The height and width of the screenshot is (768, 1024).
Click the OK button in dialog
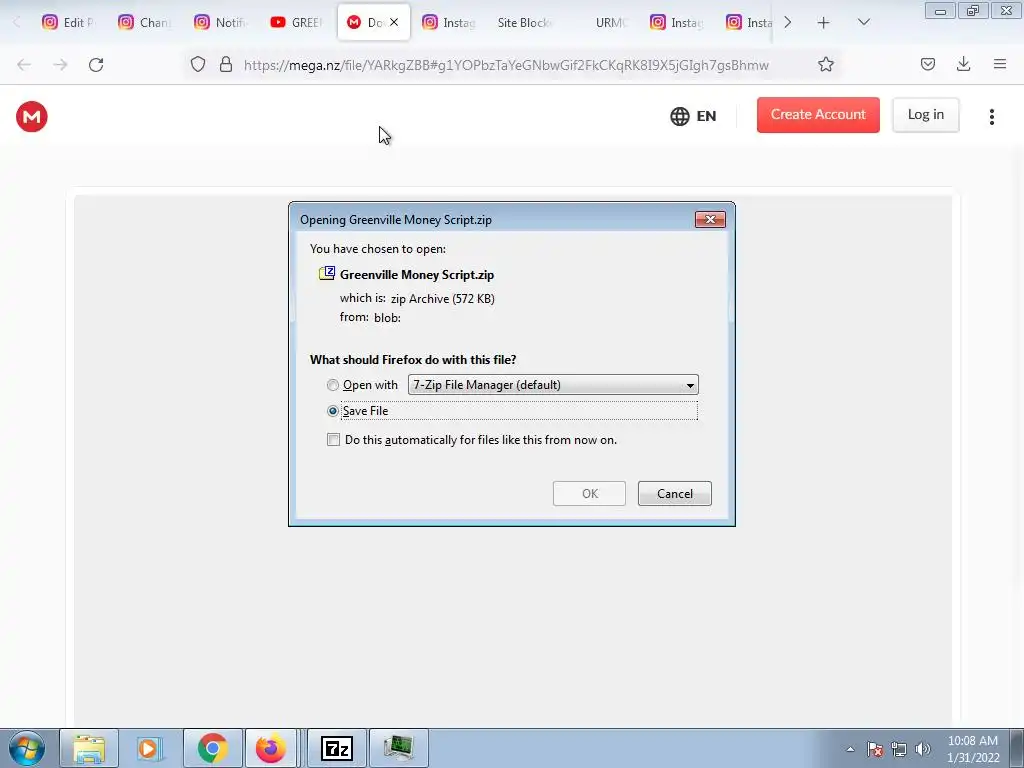[589, 494]
